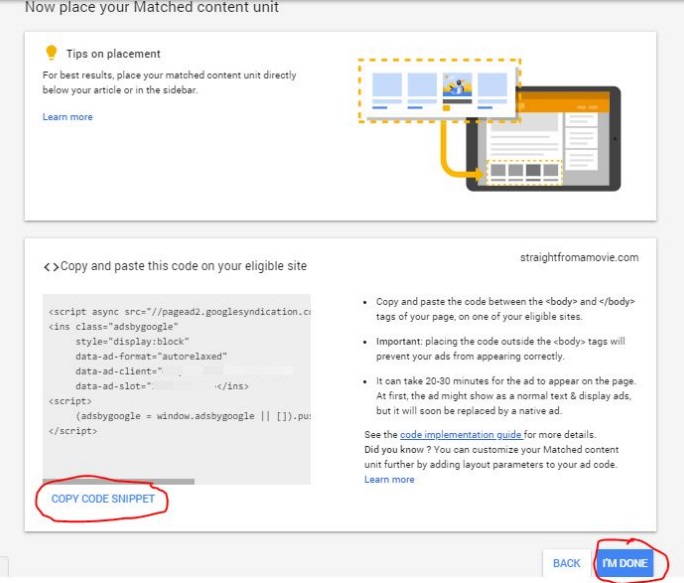Click the Copy and paste this code heading
This screenshot has height=583, width=684.
pyautogui.click(x=183, y=266)
